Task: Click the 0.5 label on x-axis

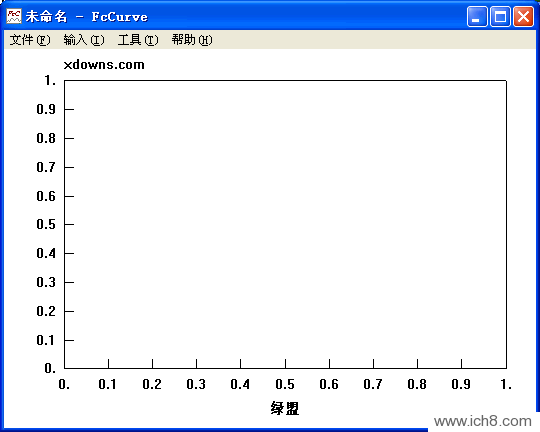Action: point(285,384)
